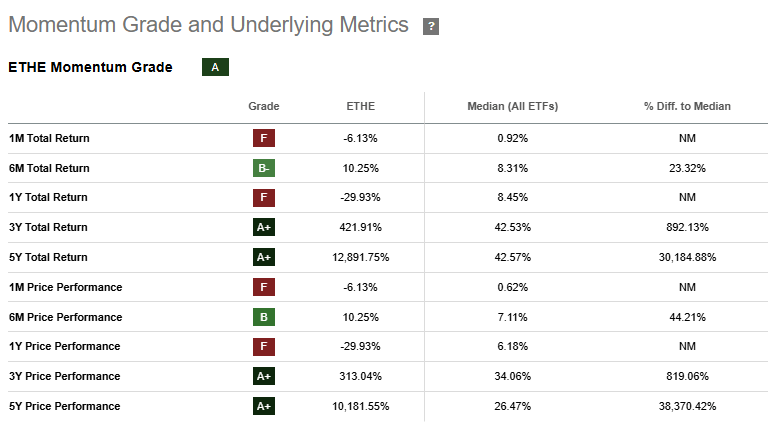Click the F grade badge for 1M Total Return
780x434 pixels.
point(264,138)
